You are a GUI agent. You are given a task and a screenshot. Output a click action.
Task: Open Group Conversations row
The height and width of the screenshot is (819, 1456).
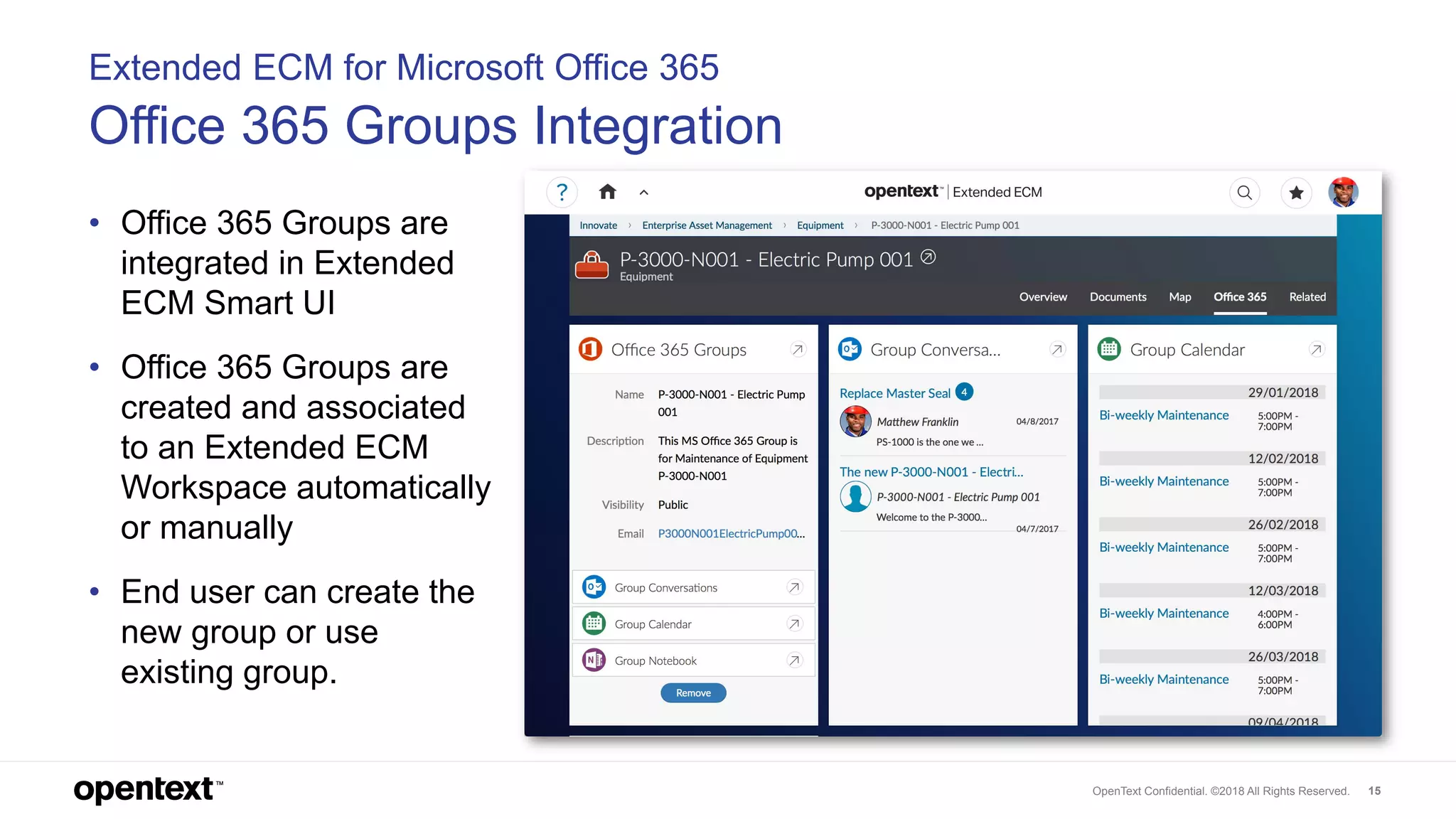[x=693, y=587]
